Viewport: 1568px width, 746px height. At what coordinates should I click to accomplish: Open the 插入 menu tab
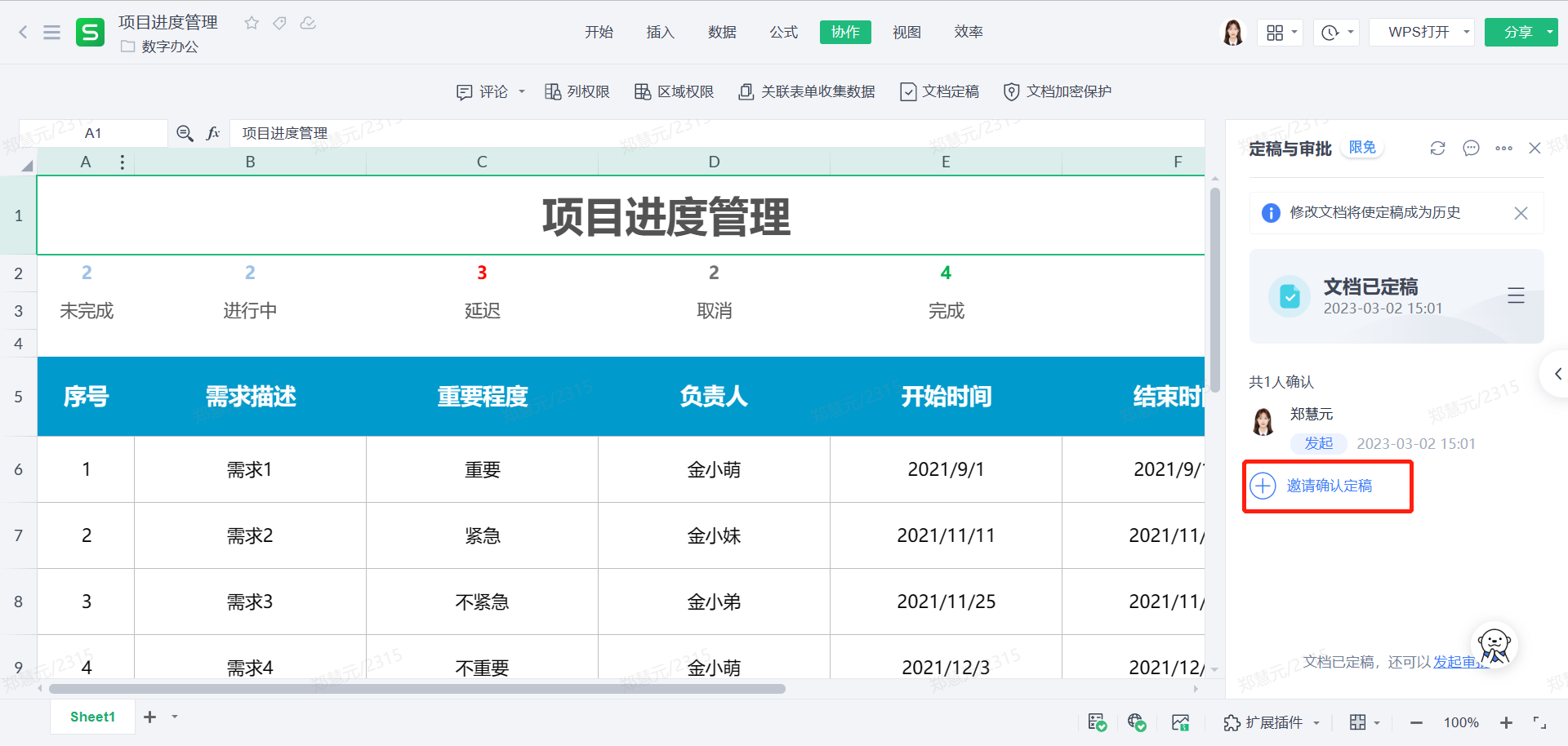tap(660, 32)
